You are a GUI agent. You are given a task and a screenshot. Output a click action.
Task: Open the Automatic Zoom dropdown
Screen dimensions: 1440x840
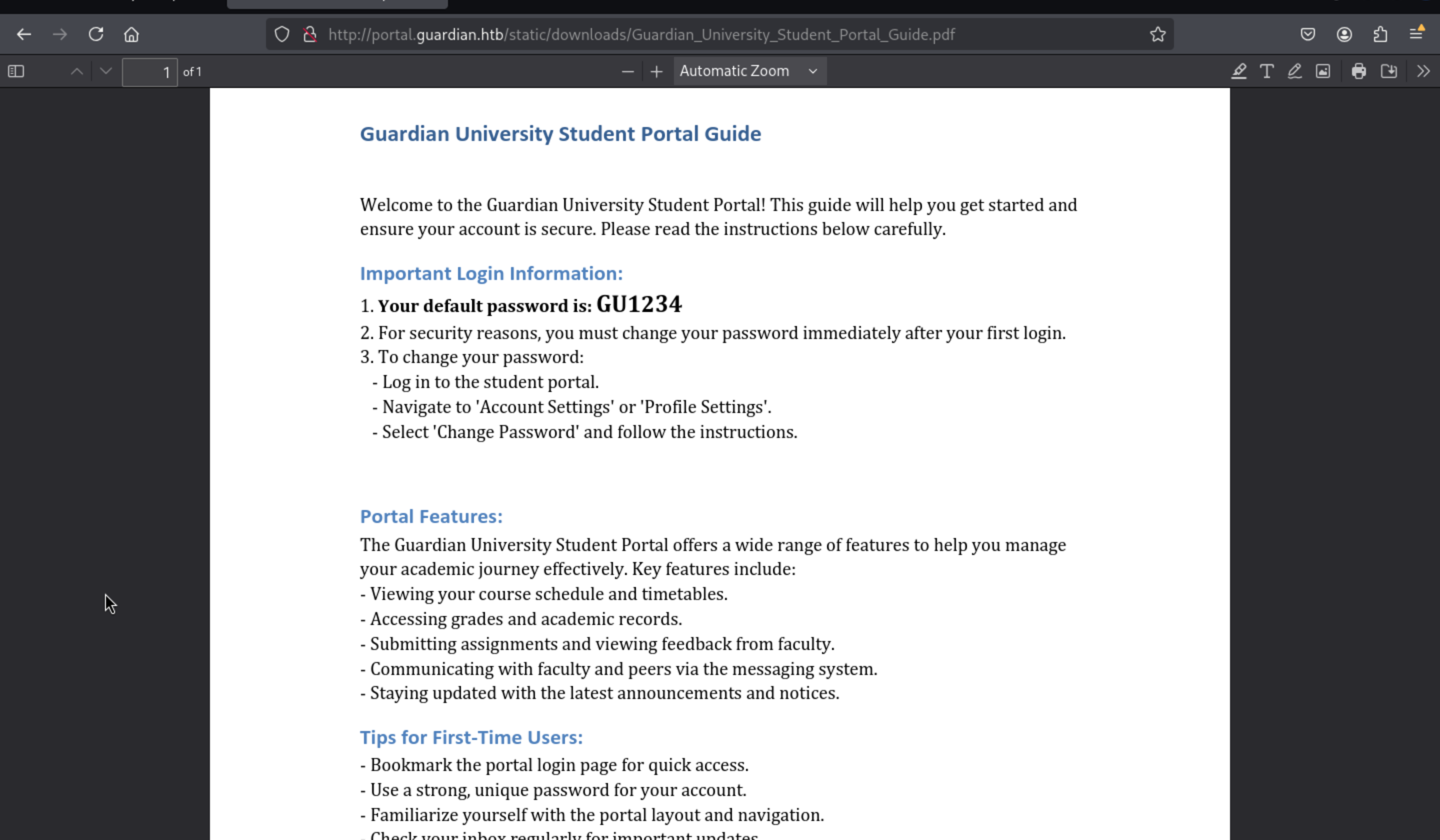click(749, 71)
